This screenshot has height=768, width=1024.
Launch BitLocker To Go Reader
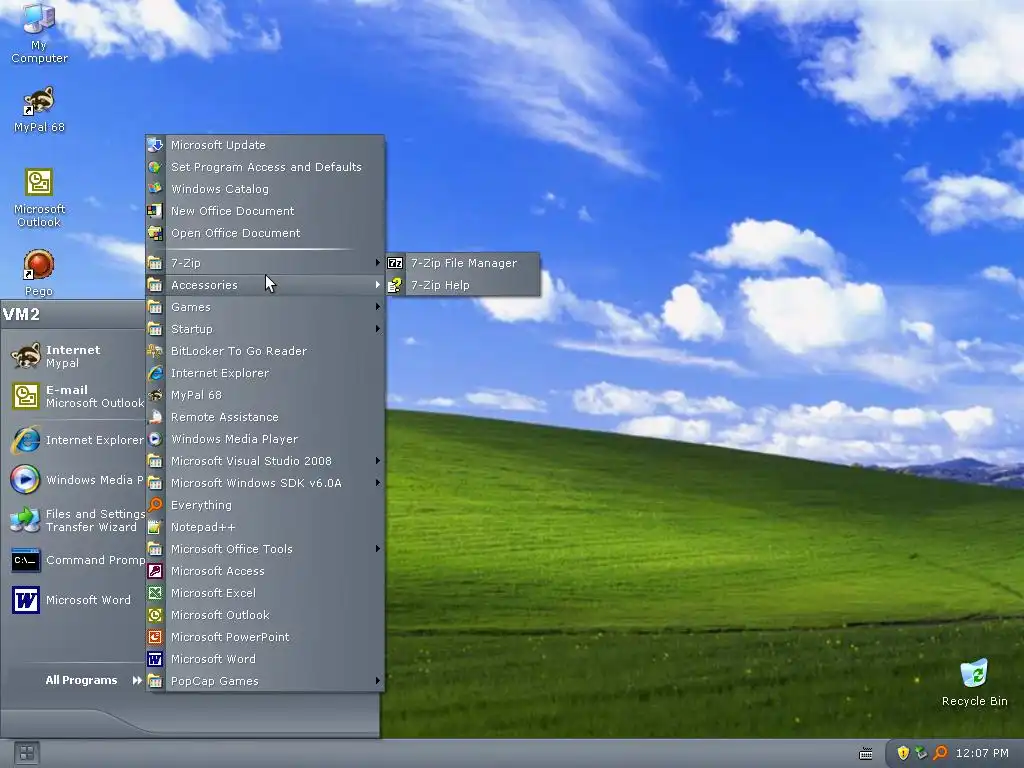265,351
